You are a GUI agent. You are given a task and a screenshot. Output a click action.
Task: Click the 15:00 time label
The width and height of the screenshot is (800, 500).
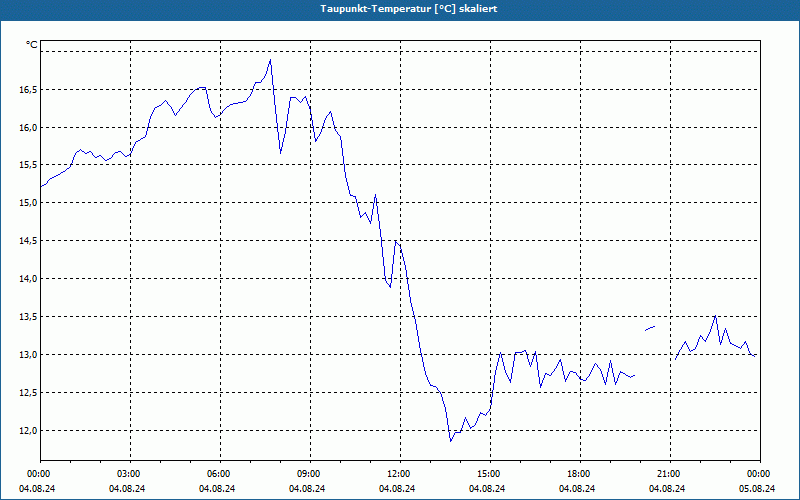coord(490,474)
